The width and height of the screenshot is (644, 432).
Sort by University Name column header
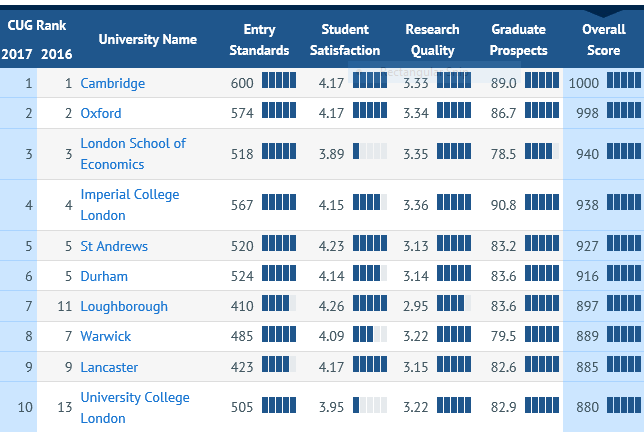coord(148,39)
